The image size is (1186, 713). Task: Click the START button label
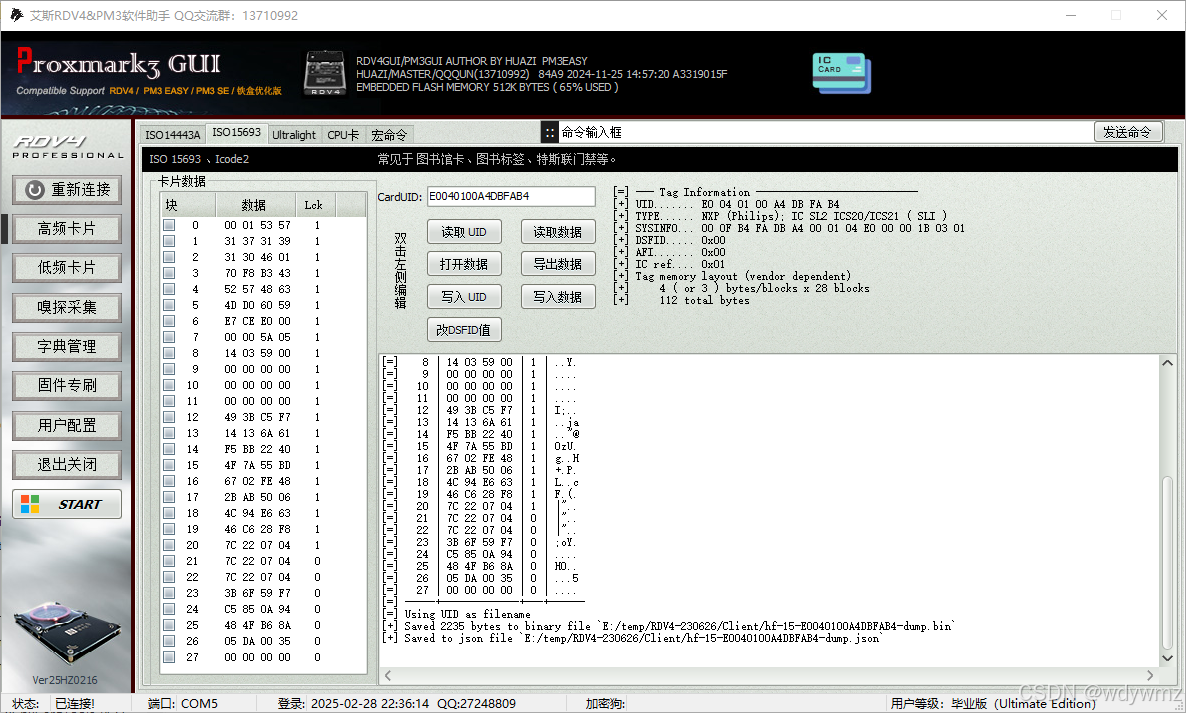(79, 504)
